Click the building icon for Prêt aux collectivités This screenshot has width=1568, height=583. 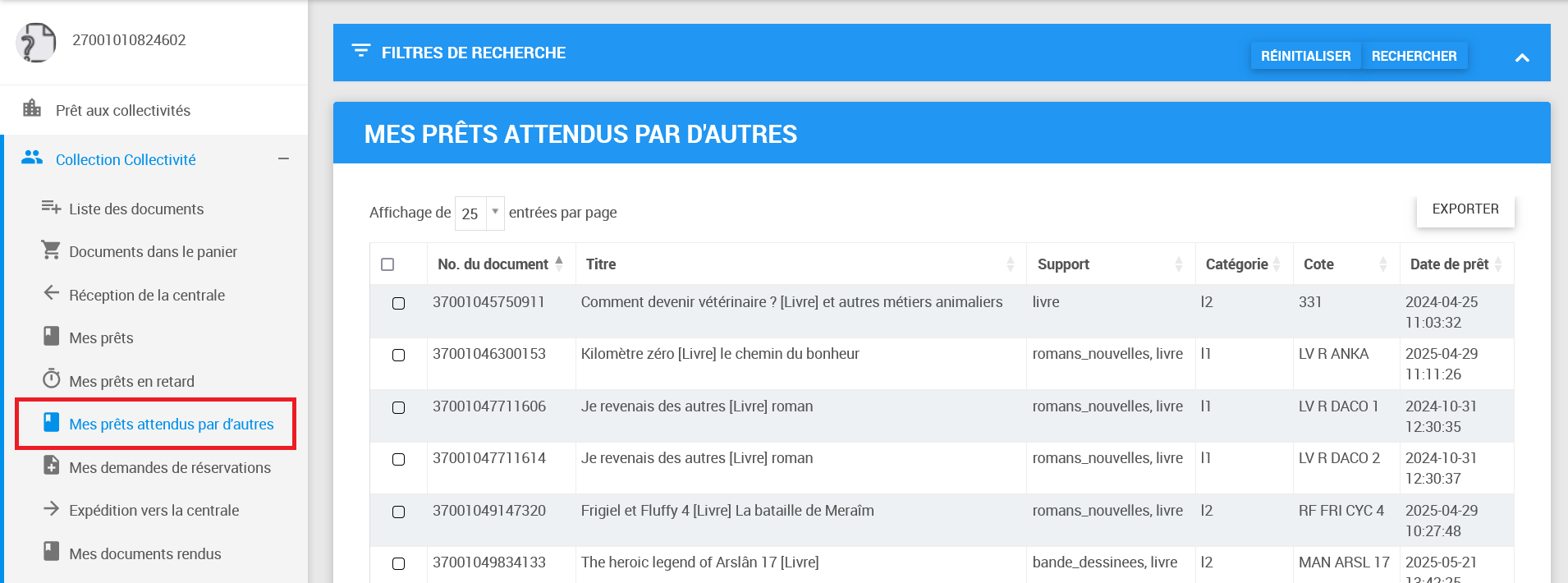32,108
